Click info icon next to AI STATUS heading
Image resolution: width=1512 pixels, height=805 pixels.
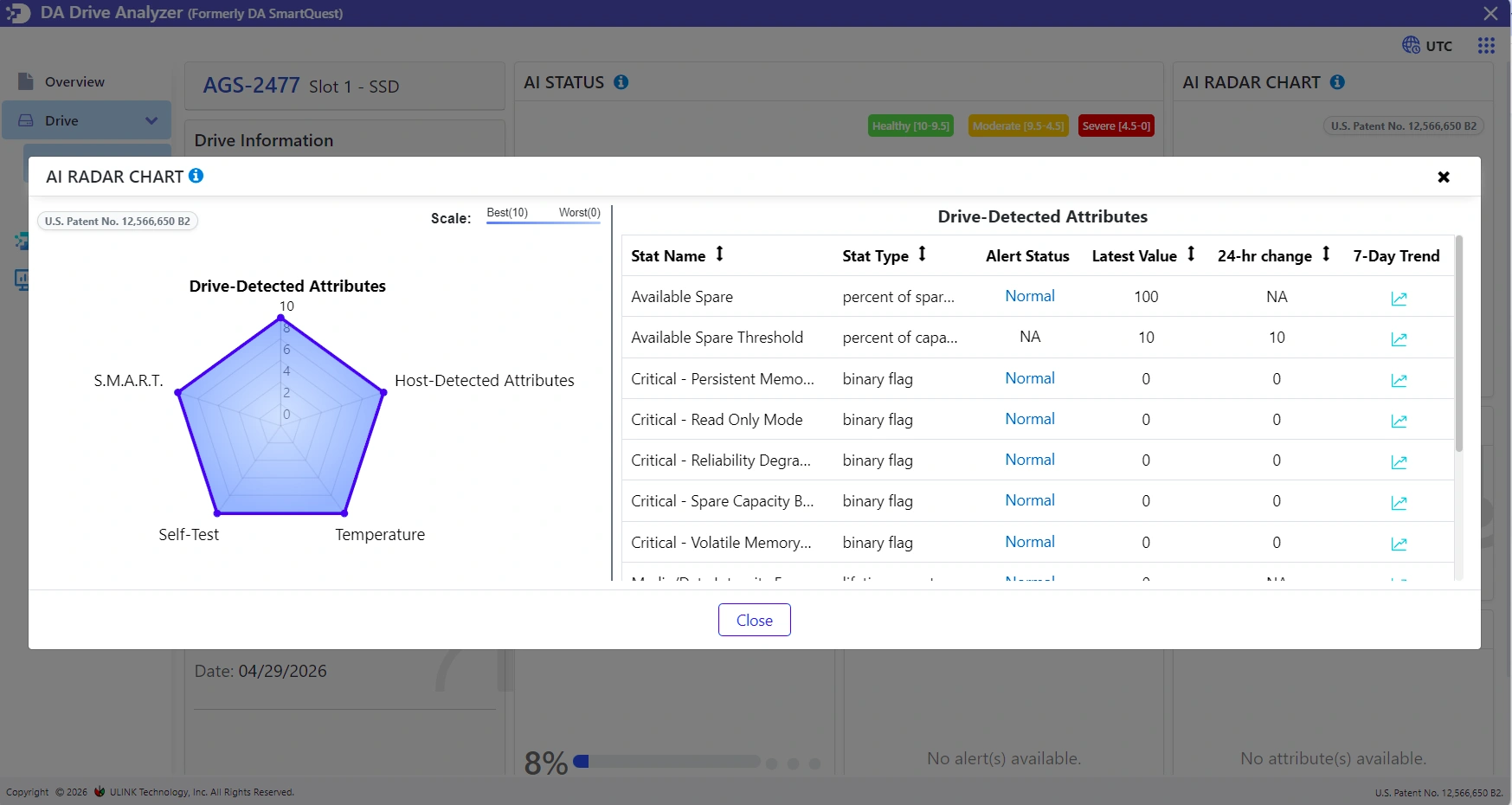tap(621, 82)
